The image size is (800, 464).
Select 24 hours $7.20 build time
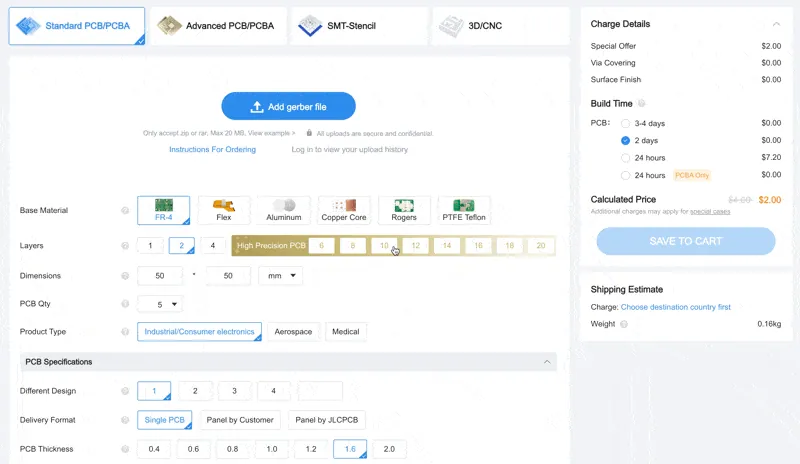[625, 158]
